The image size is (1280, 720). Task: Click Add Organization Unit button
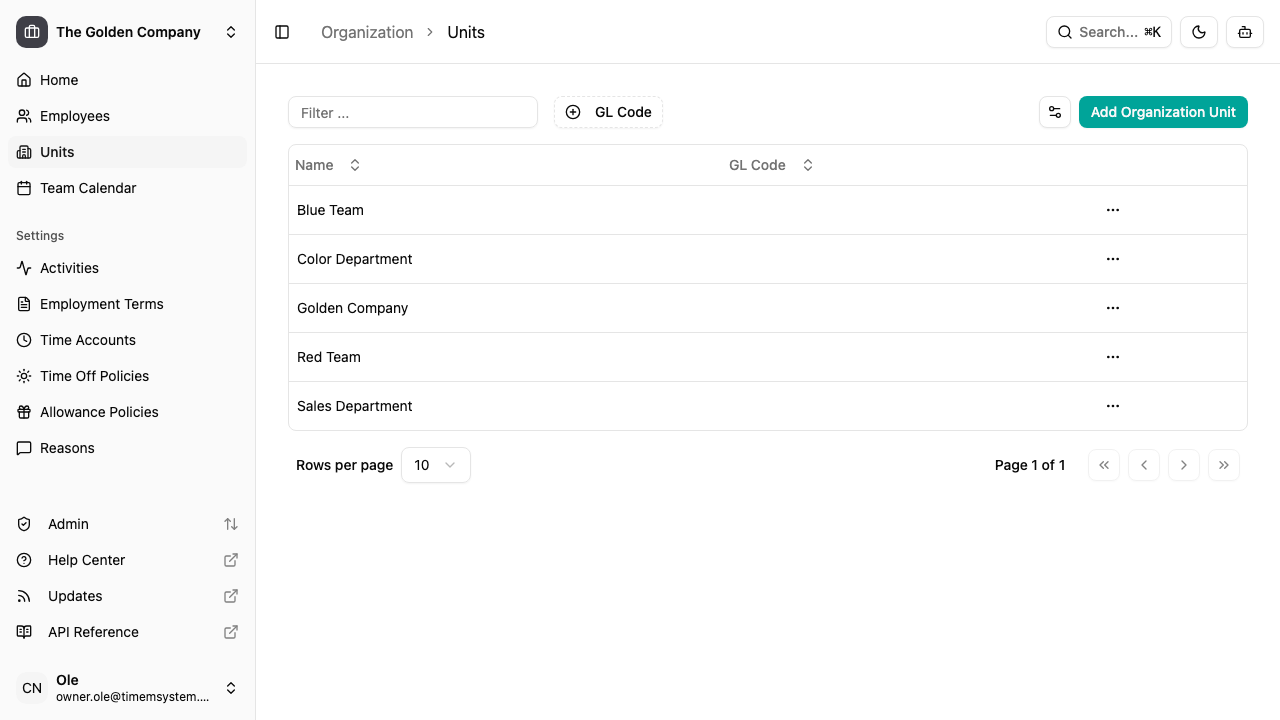[x=1163, y=112]
